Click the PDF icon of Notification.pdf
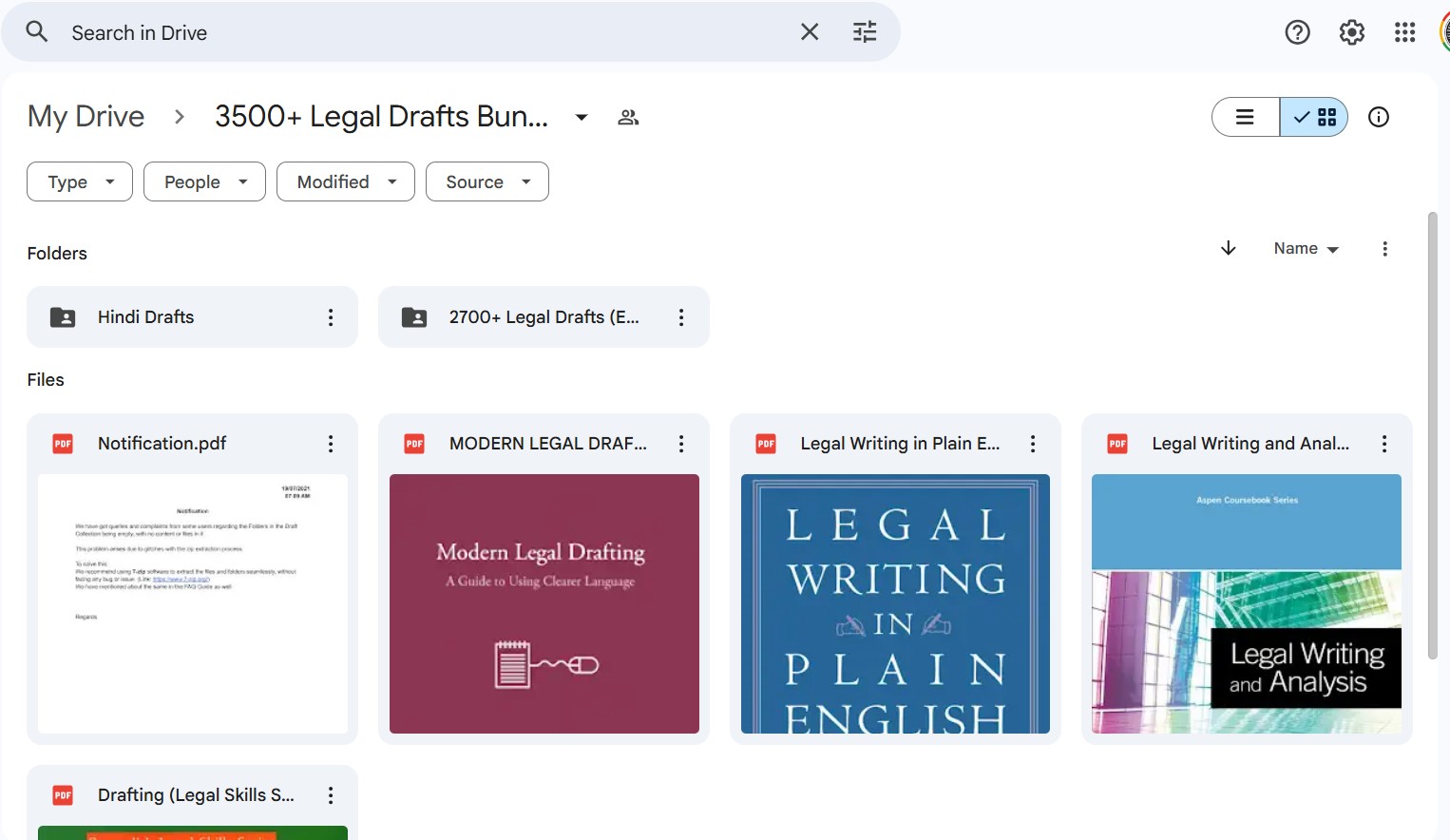Viewport: 1450px width, 840px height. point(63,444)
